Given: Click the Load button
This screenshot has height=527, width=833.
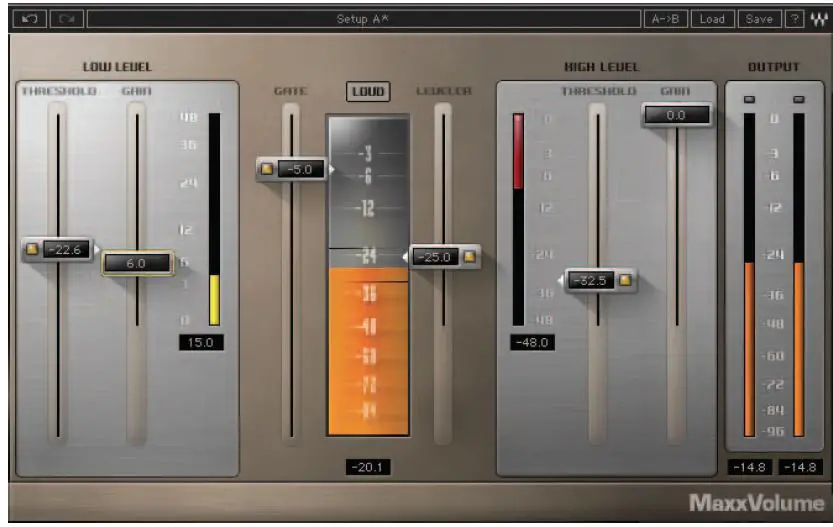Looking at the screenshot, I should click(x=712, y=19).
